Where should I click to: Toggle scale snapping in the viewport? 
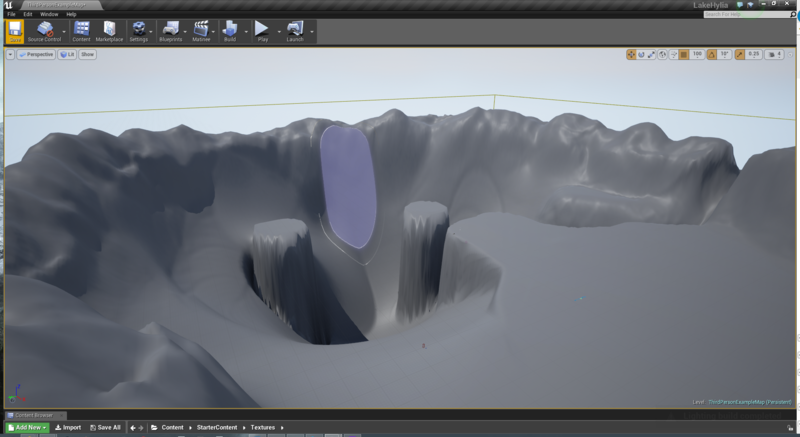(x=740, y=54)
